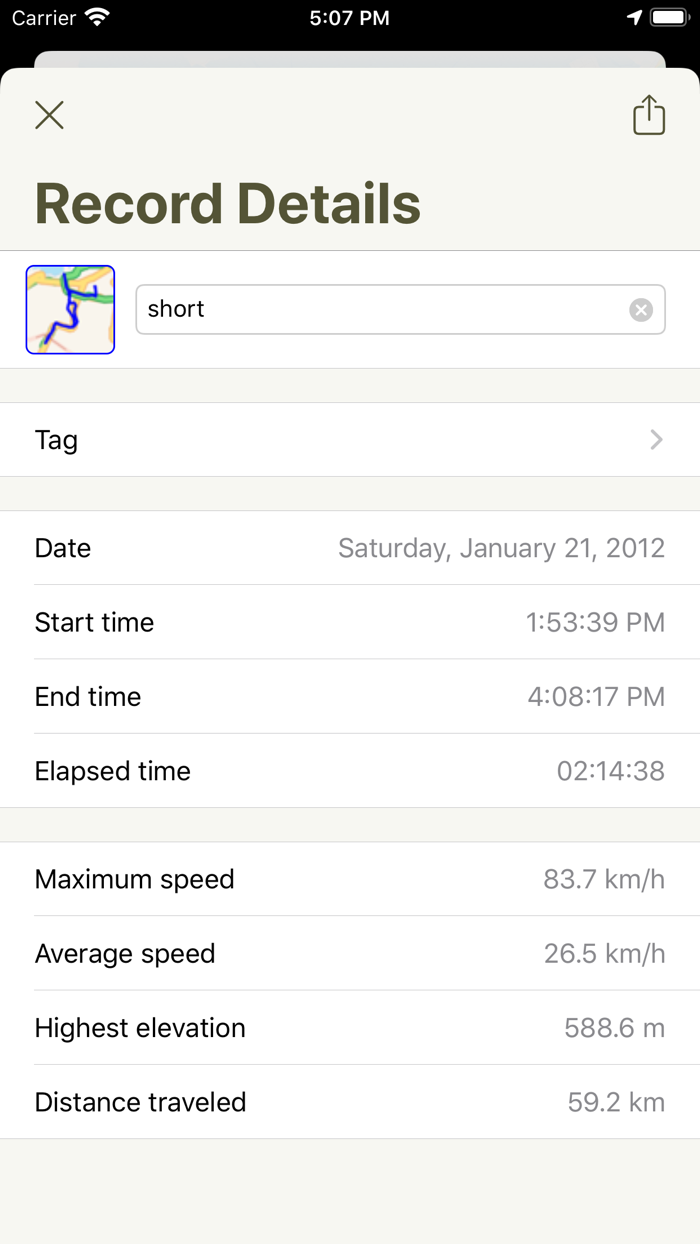Tap the location arrow icon in status bar
The width and height of the screenshot is (700, 1244).
[634, 17]
